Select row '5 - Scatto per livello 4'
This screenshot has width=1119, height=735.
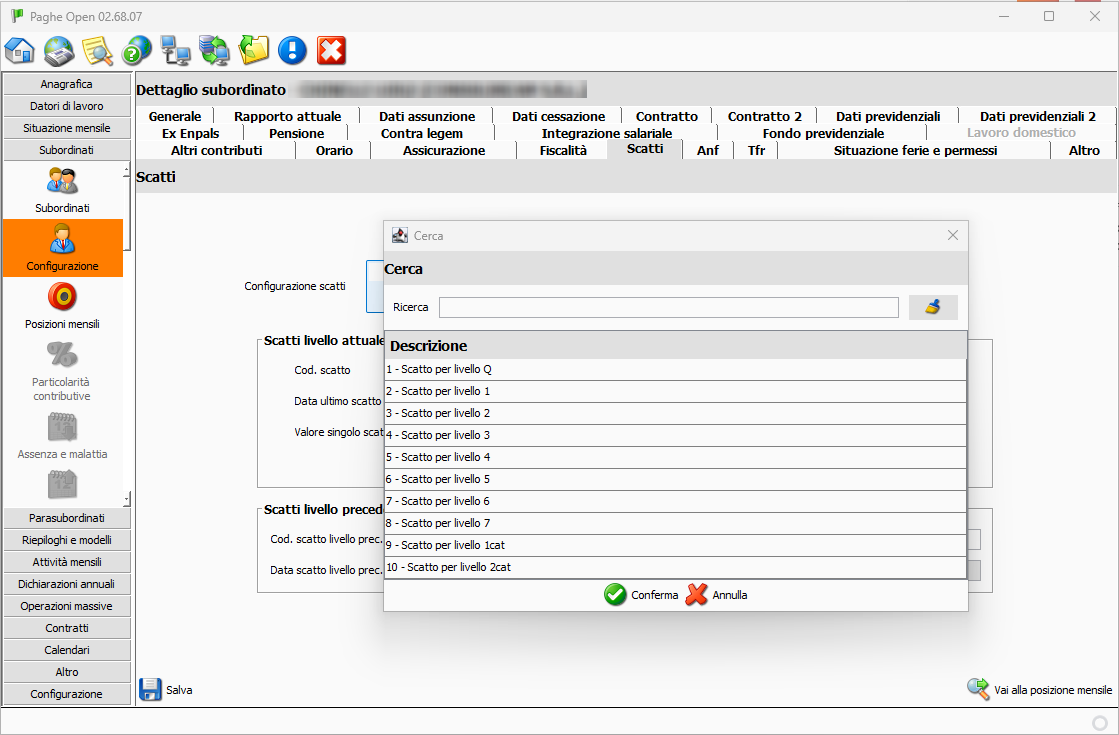pyautogui.click(x=675, y=457)
